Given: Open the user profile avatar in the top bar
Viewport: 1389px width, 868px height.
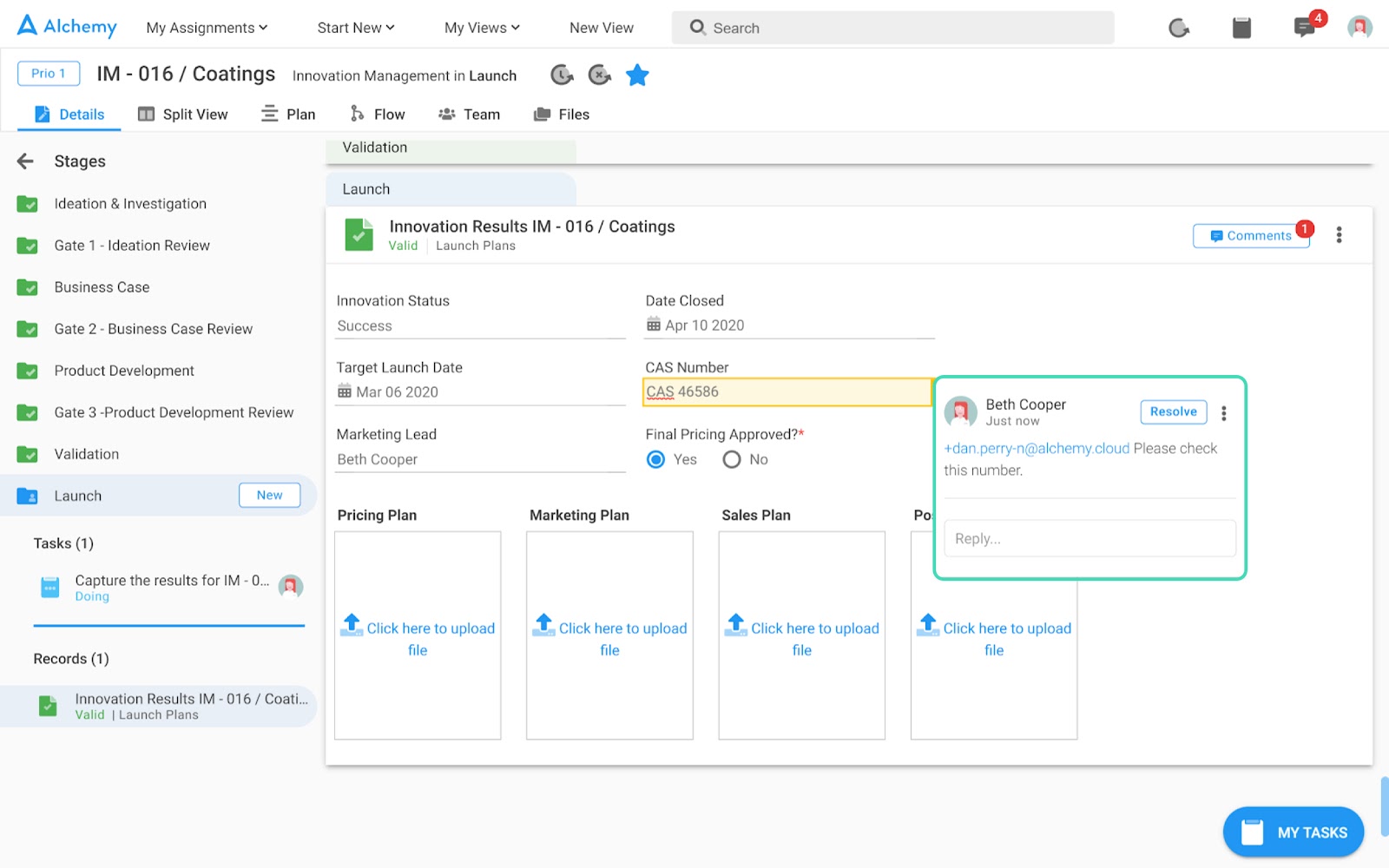Looking at the screenshot, I should click(1359, 28).
